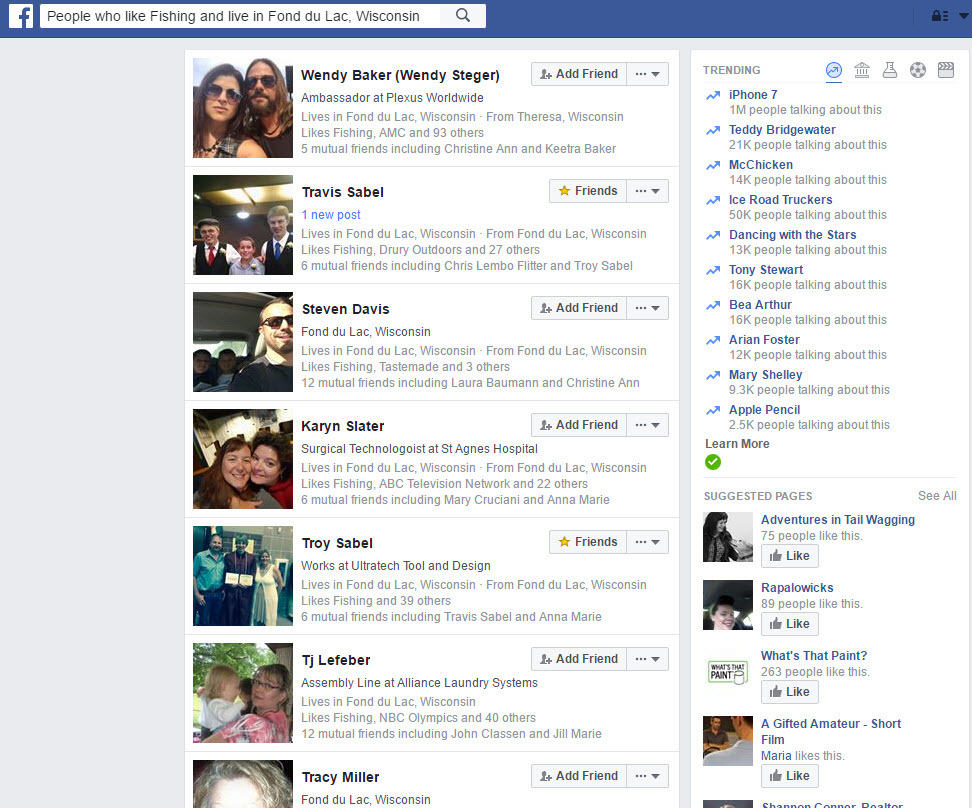This screenshot has width=972, height=808.
Task: Open trending topic Bea Arthur
Action: click(760, 305)
